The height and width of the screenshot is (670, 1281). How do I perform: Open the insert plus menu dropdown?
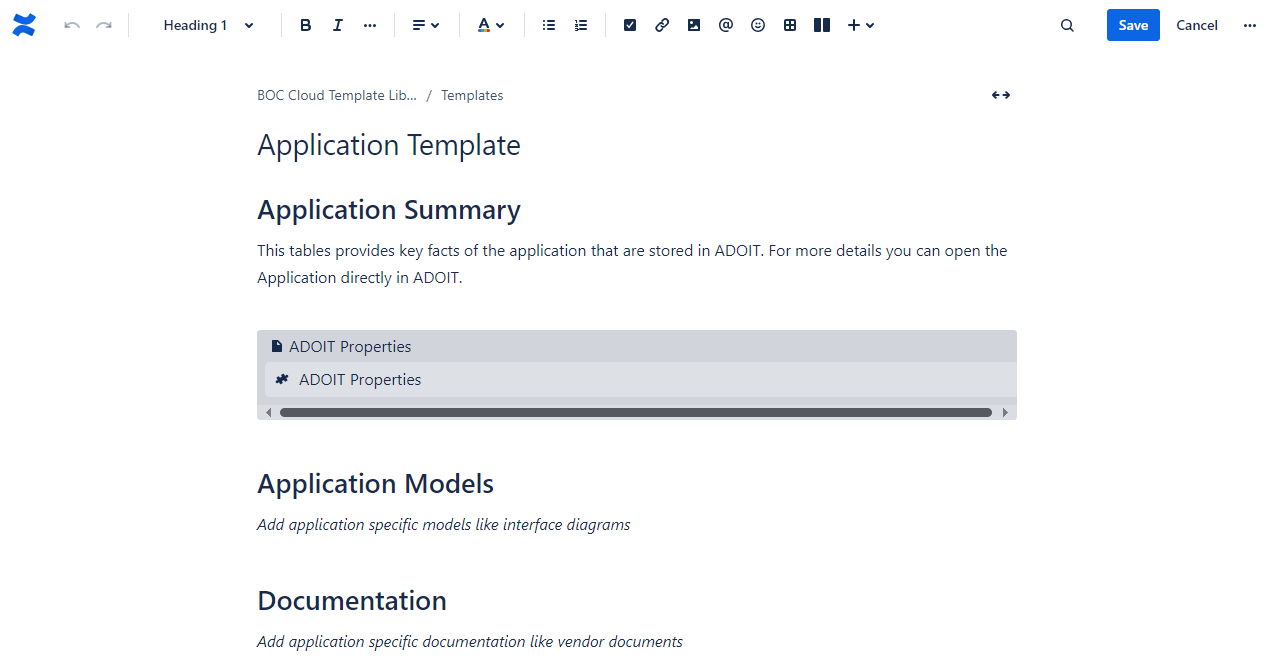click(860, 25)
